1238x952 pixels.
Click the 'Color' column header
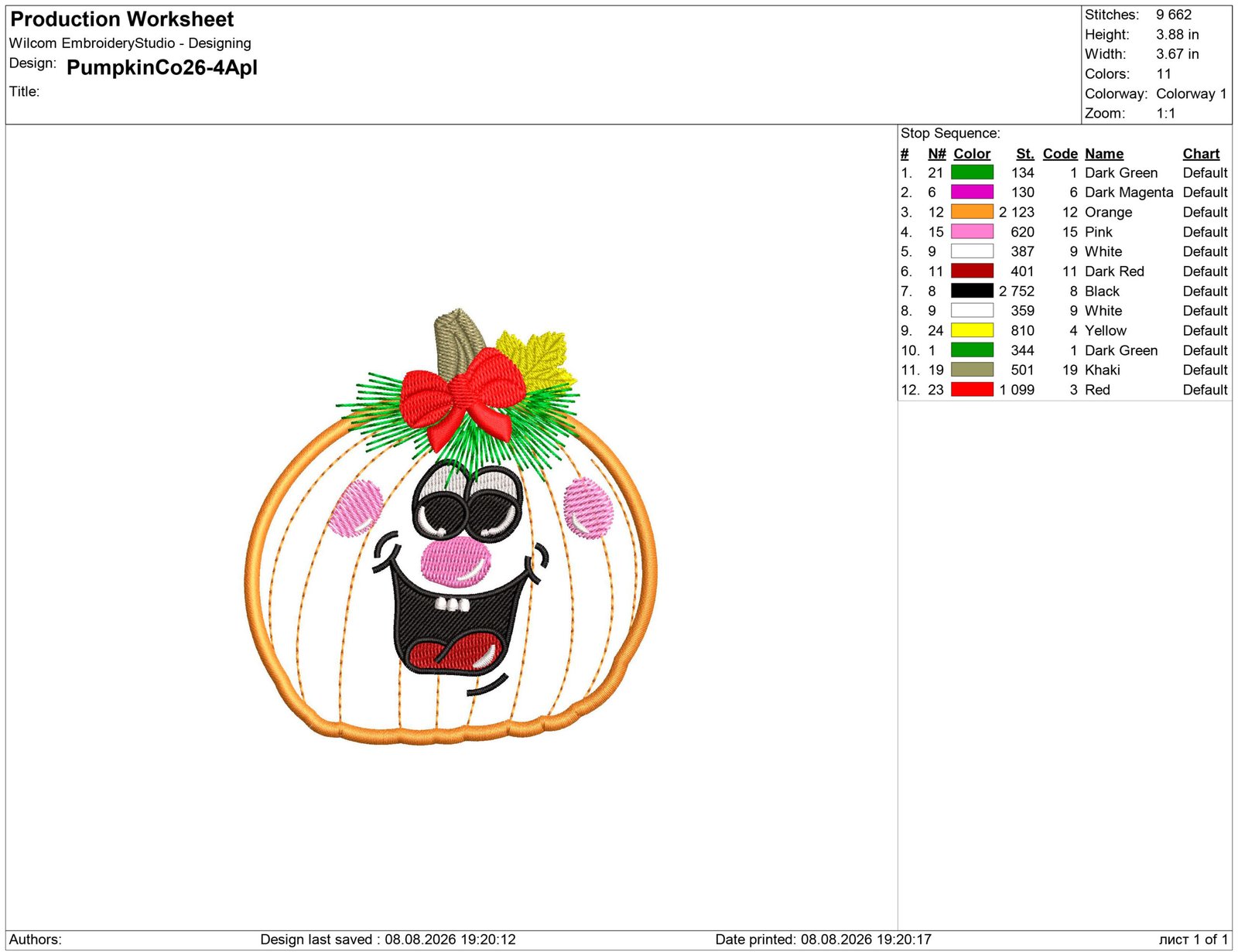click(972, 154)
